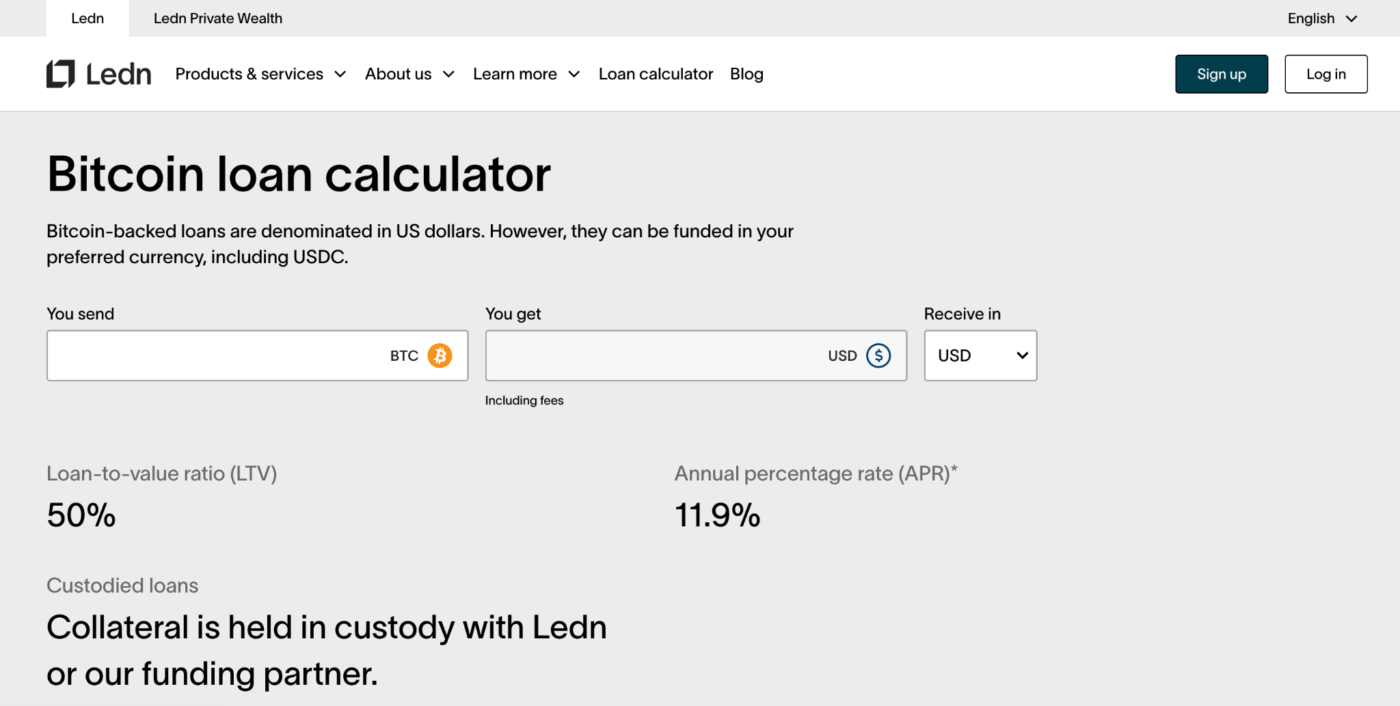This screenshot has height=706, width=1400.
Task: Click the Learn more chevron arrow
Action: 574,74
